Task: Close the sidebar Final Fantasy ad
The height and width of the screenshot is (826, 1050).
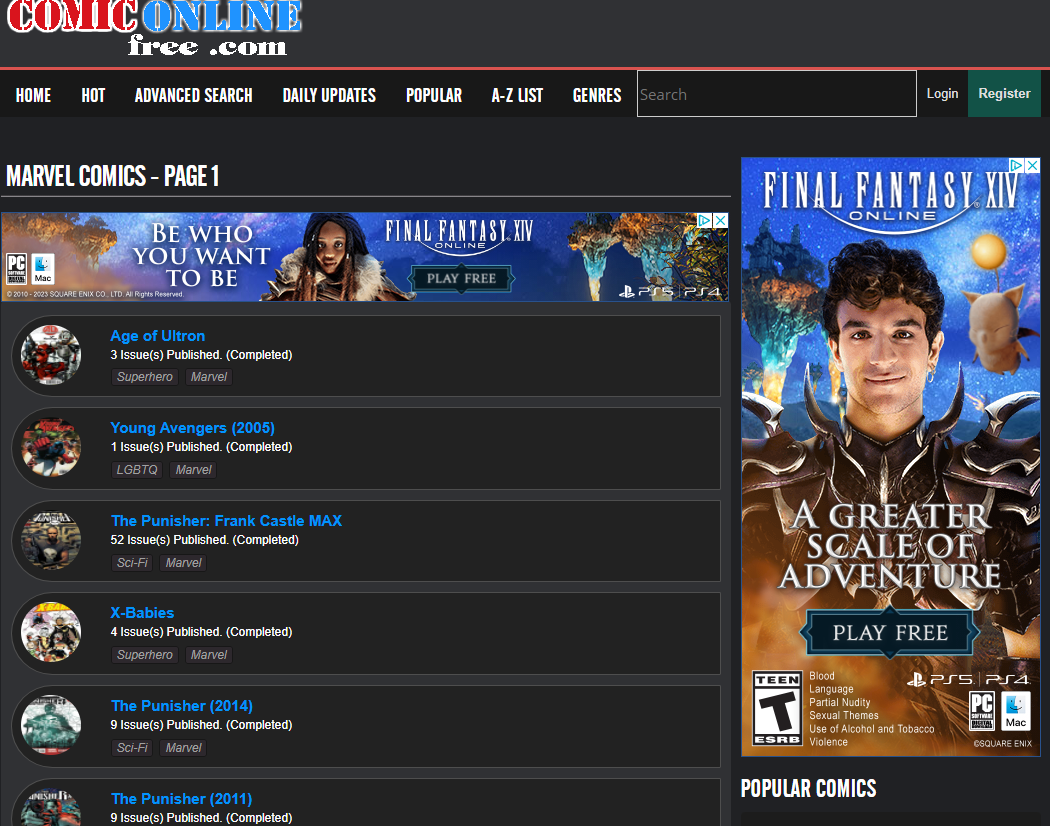Action: pyautogui.click(x=1032, y=166)
